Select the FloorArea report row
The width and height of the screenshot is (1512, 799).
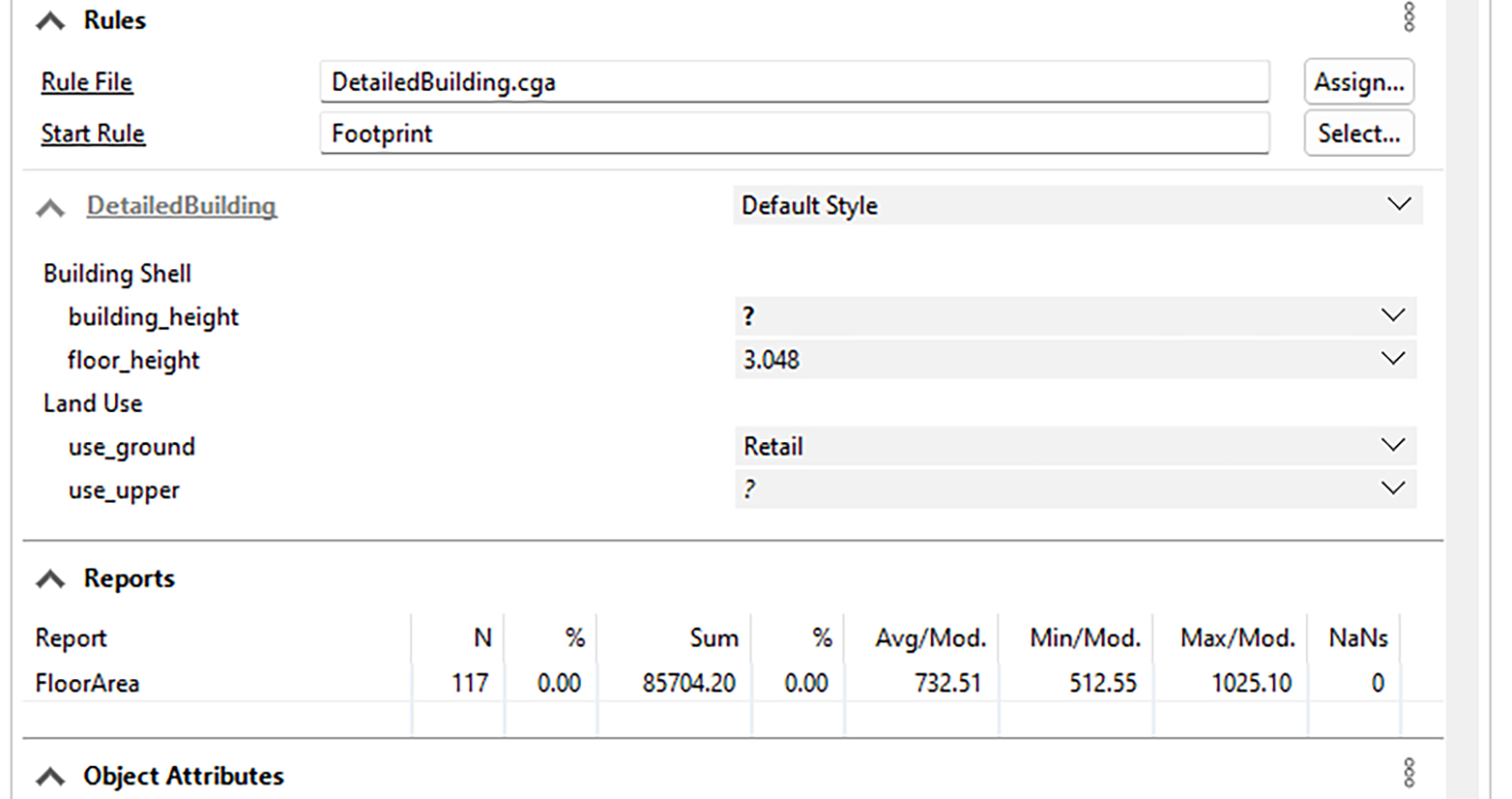(x=88, y=683)
